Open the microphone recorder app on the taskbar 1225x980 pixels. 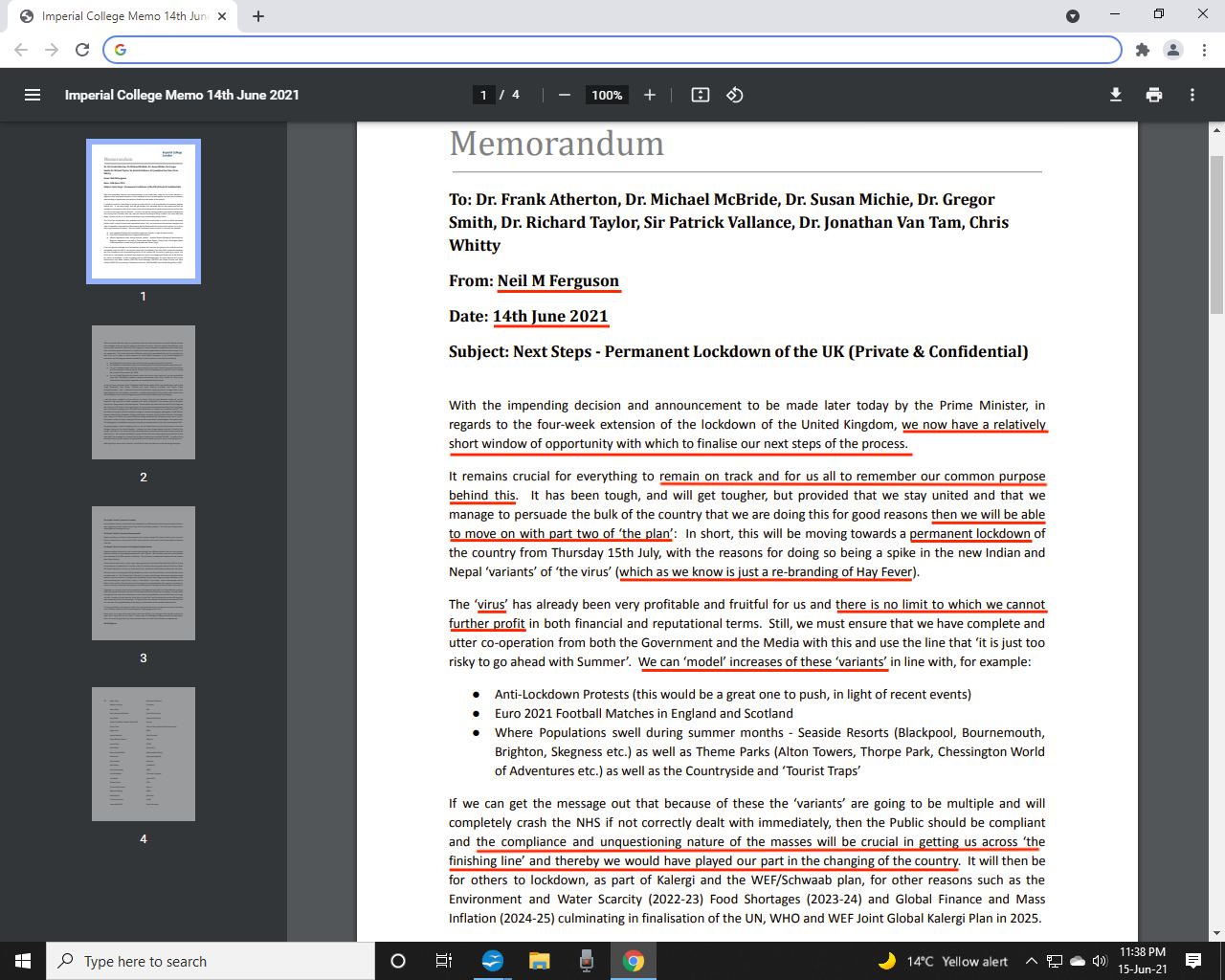tap(586, 961)
